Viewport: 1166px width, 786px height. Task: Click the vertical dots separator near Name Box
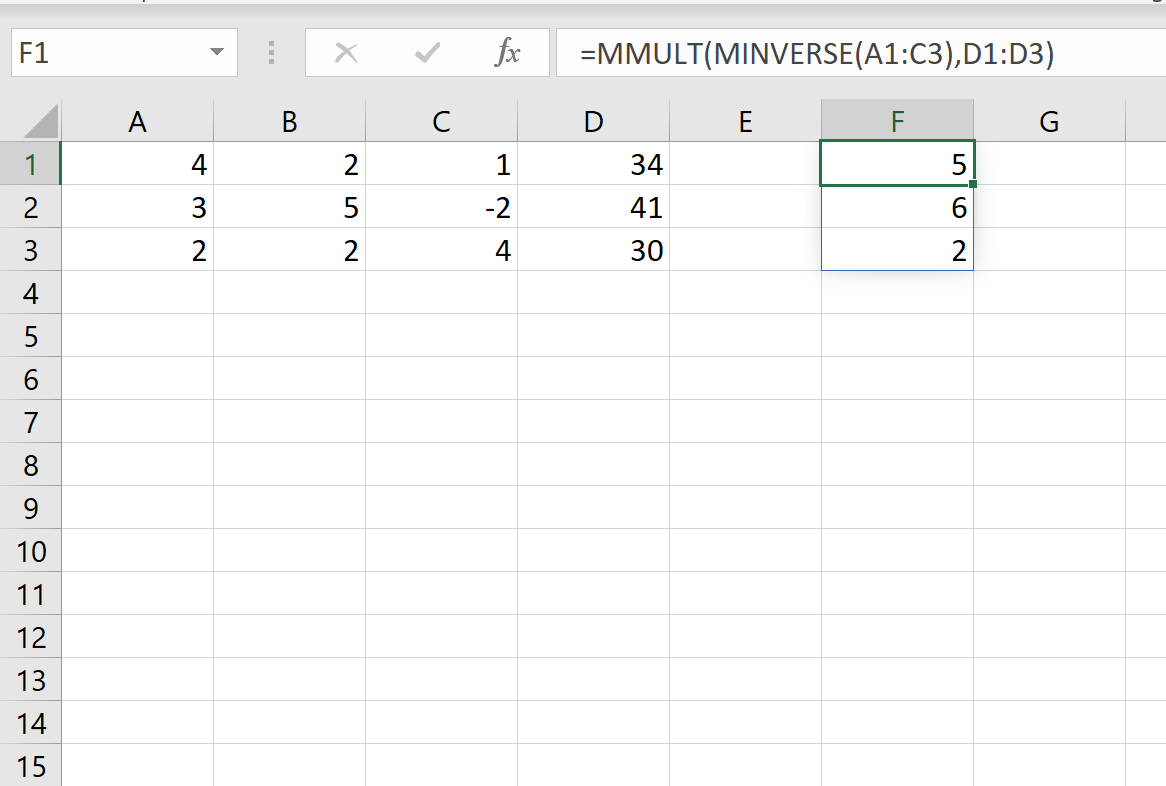click(x=270, y=55)
